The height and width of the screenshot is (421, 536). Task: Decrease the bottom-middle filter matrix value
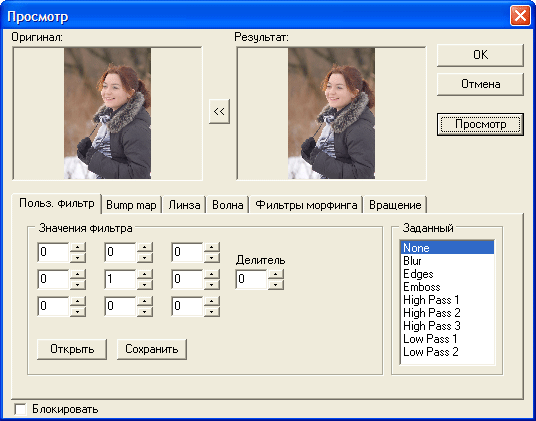coord(145,311)
